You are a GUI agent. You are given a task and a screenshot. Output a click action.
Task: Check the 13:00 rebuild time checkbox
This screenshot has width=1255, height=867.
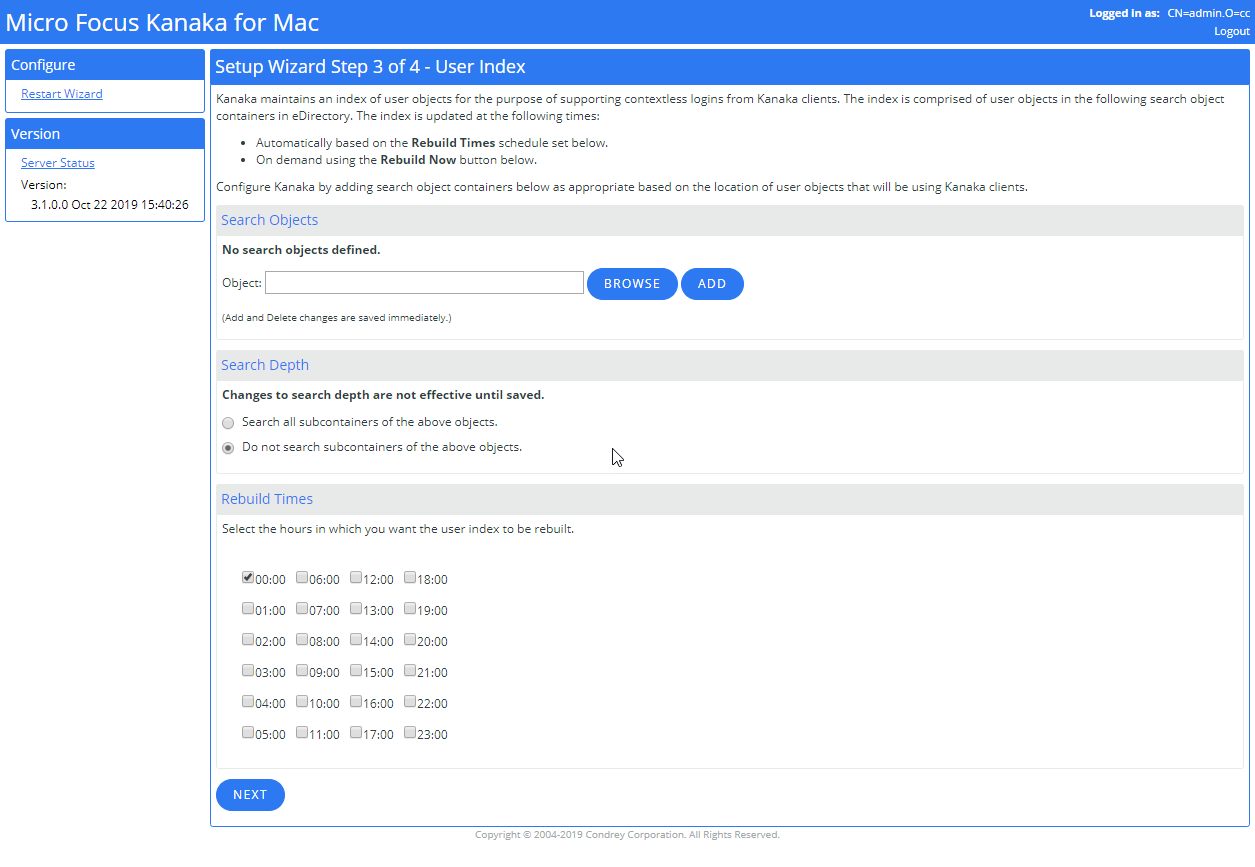pyautogui.click(x=356, y=608)
